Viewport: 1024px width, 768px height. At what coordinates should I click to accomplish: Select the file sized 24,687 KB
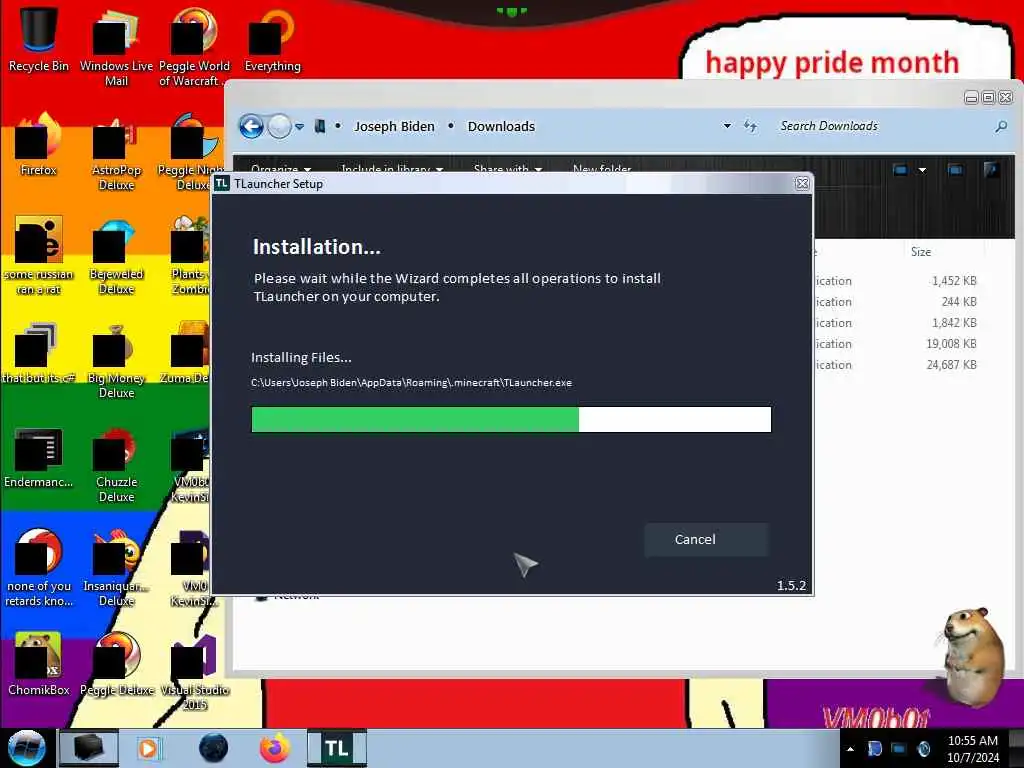[x=952, y=364]
